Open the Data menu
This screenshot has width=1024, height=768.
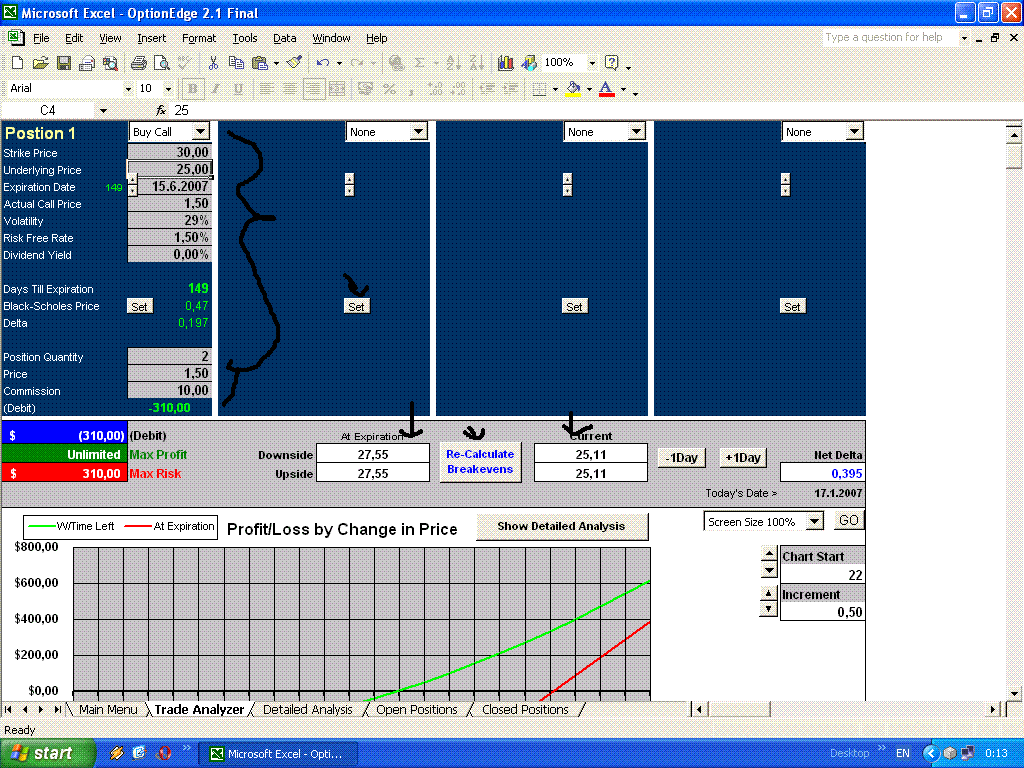285,38
